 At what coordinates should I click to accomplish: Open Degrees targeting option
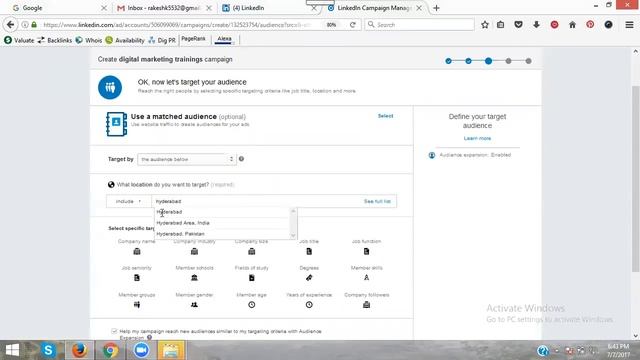pyautogui.click(x=309, y=273)
